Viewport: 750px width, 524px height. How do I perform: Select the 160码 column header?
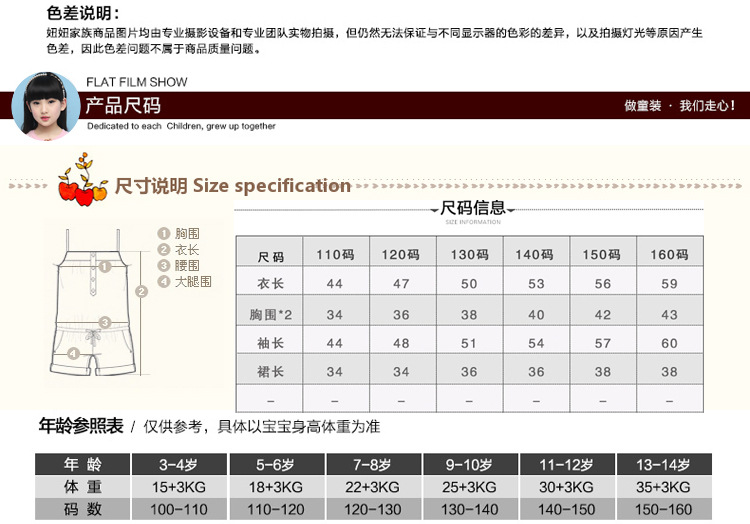[670, 251]
